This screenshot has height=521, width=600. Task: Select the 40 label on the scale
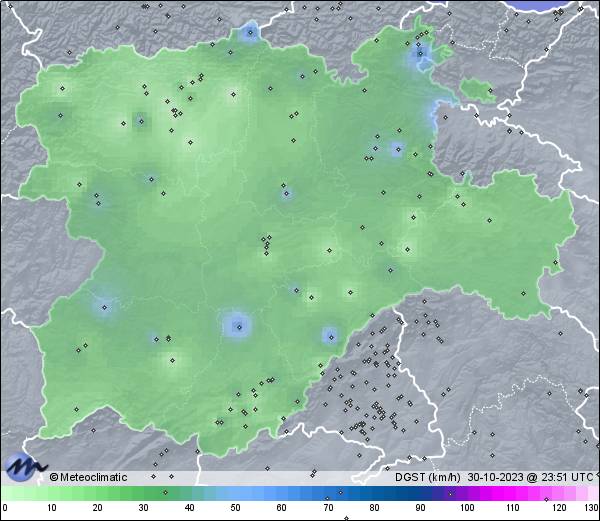coord(189,508)
